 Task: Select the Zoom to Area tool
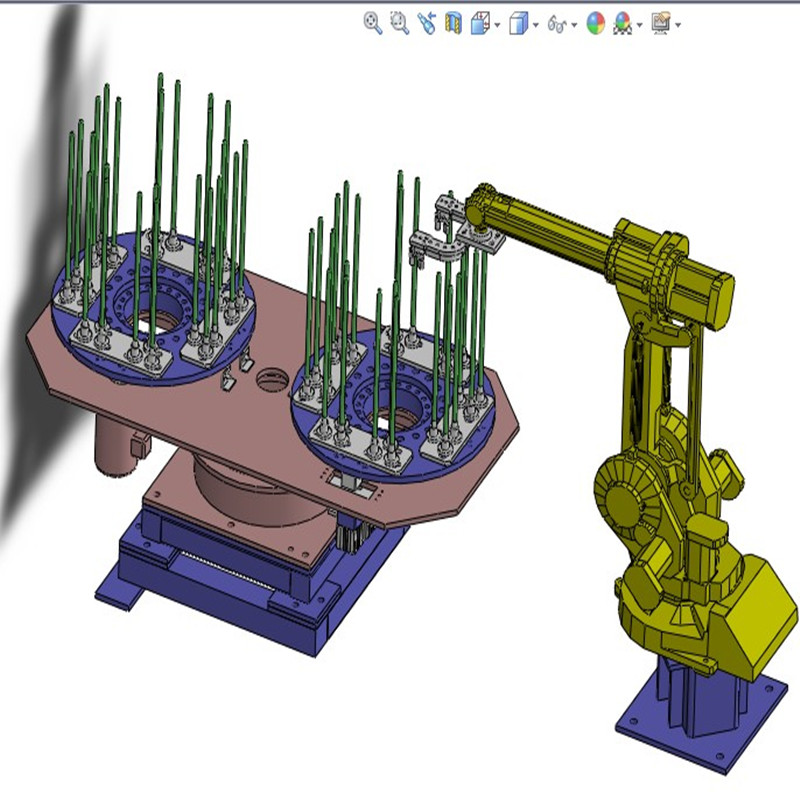[x=399, y=23]
